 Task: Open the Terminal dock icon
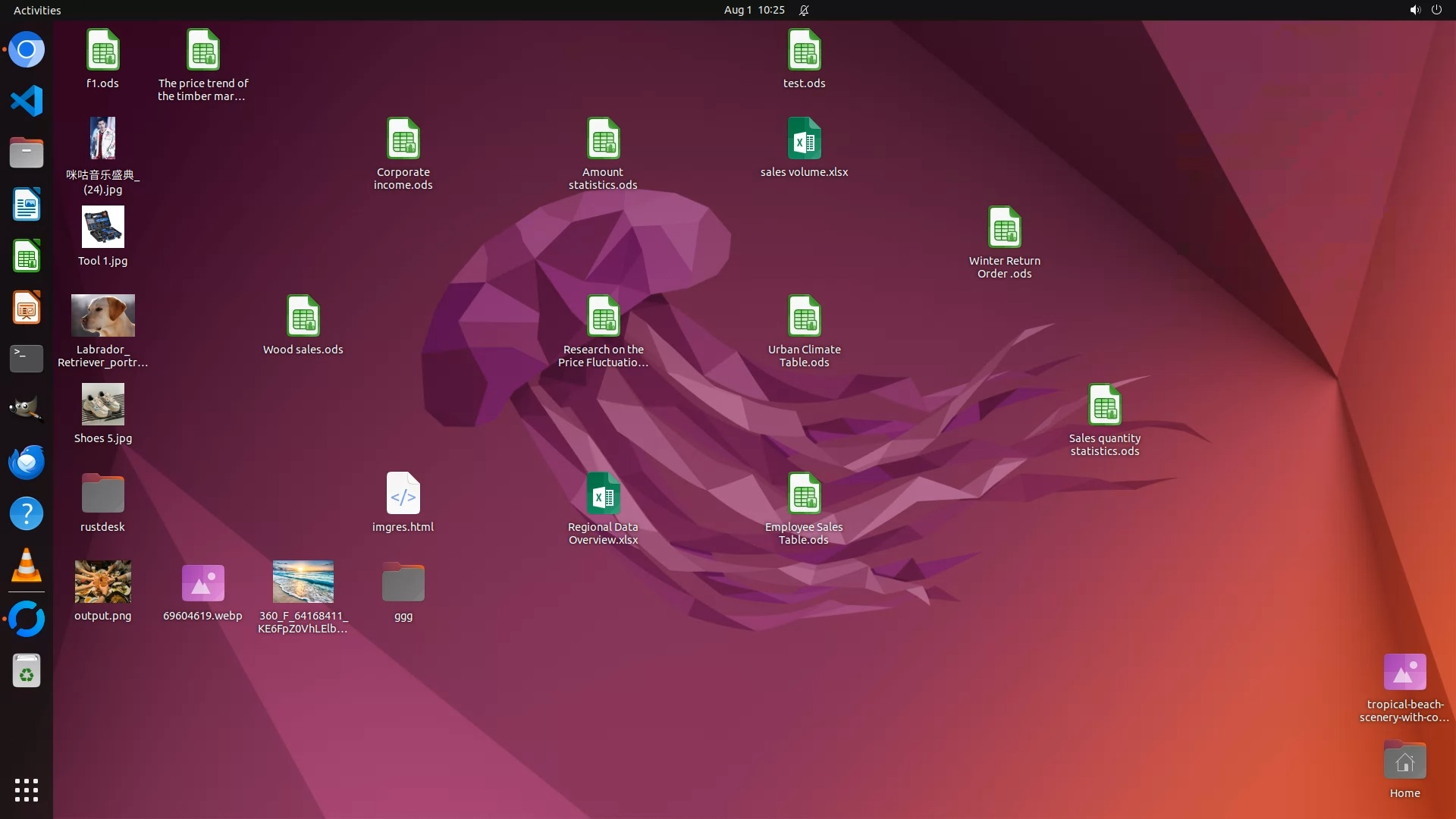[x=27, y=358]
